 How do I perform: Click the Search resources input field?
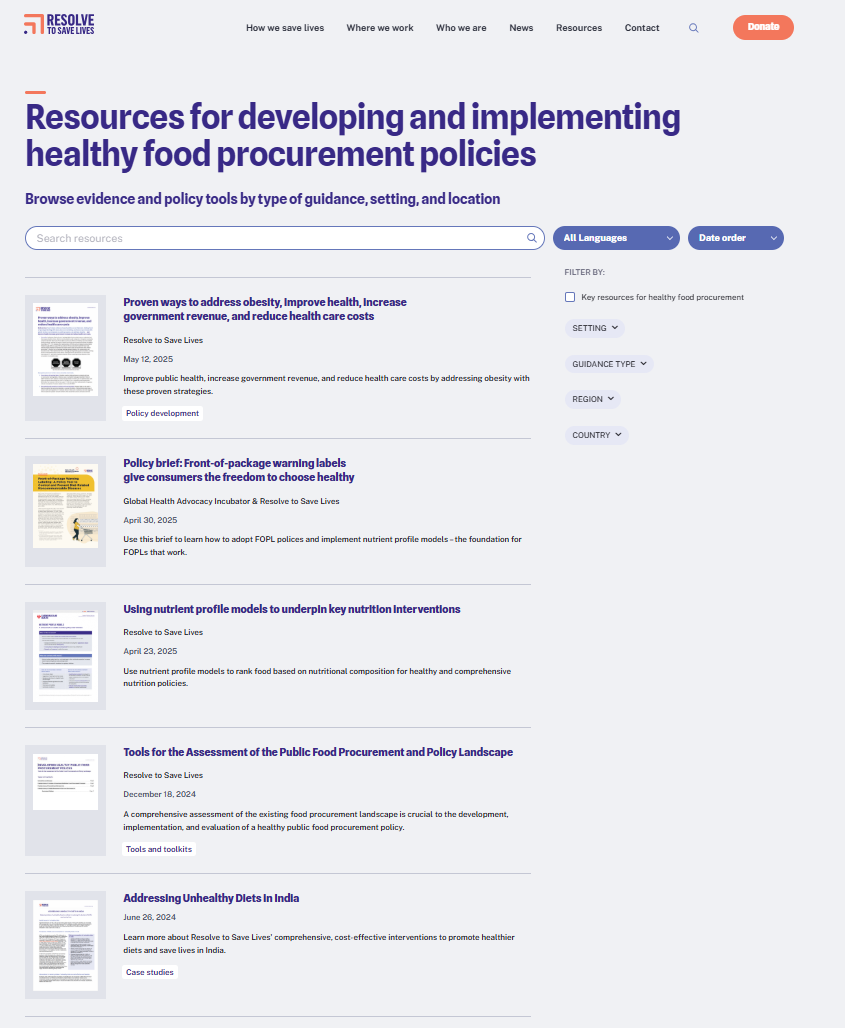(x=275, y=238)
